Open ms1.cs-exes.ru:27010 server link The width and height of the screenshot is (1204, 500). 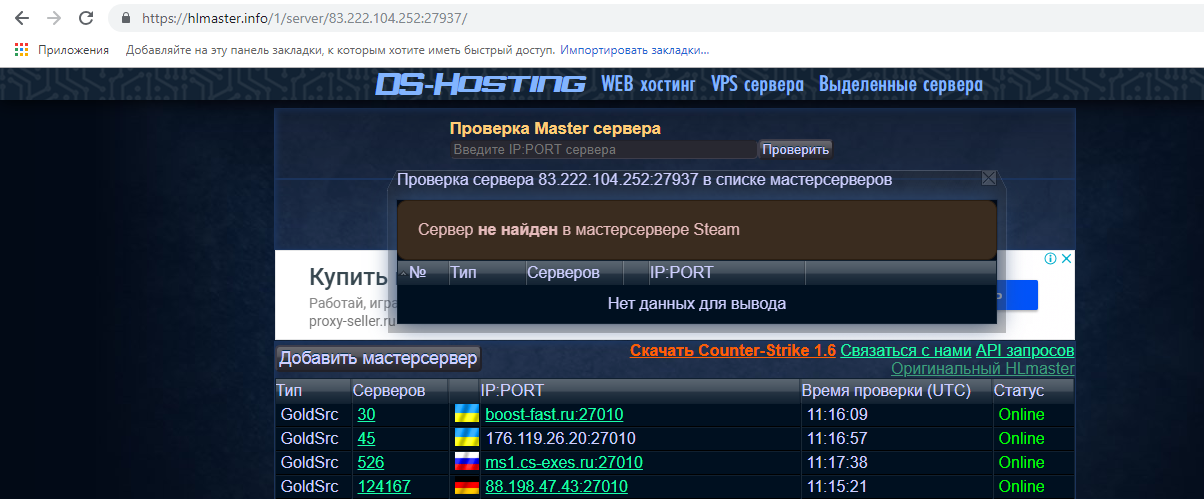[x=564, y=462]
